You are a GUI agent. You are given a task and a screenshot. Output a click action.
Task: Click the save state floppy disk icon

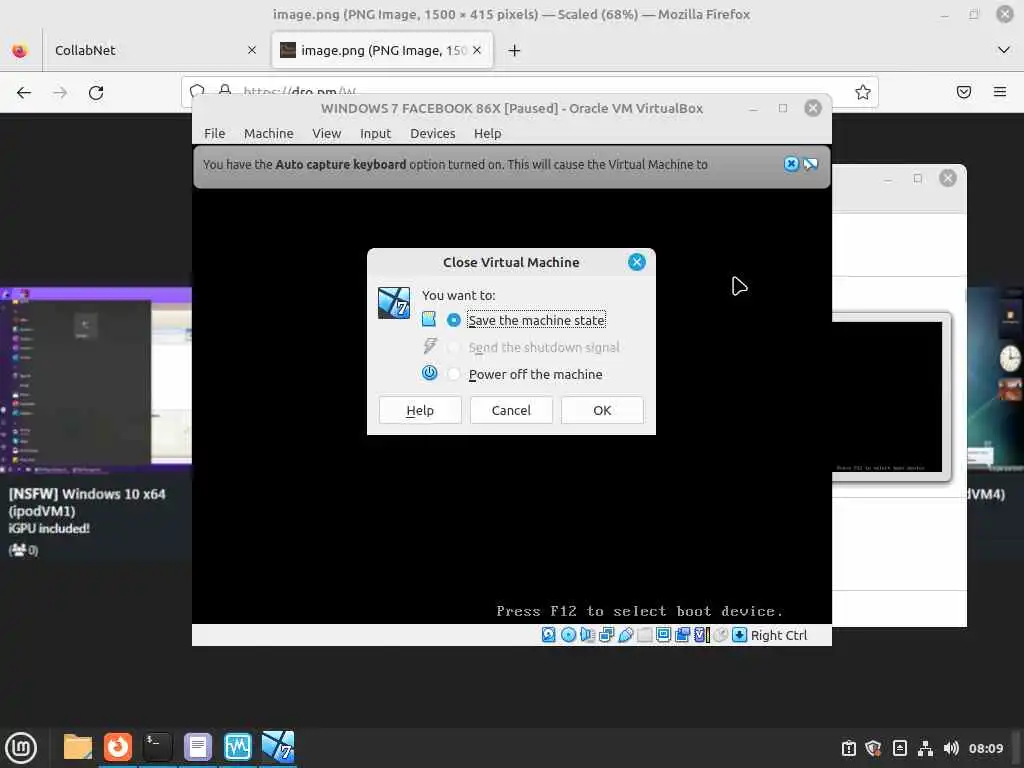(428, 319)
